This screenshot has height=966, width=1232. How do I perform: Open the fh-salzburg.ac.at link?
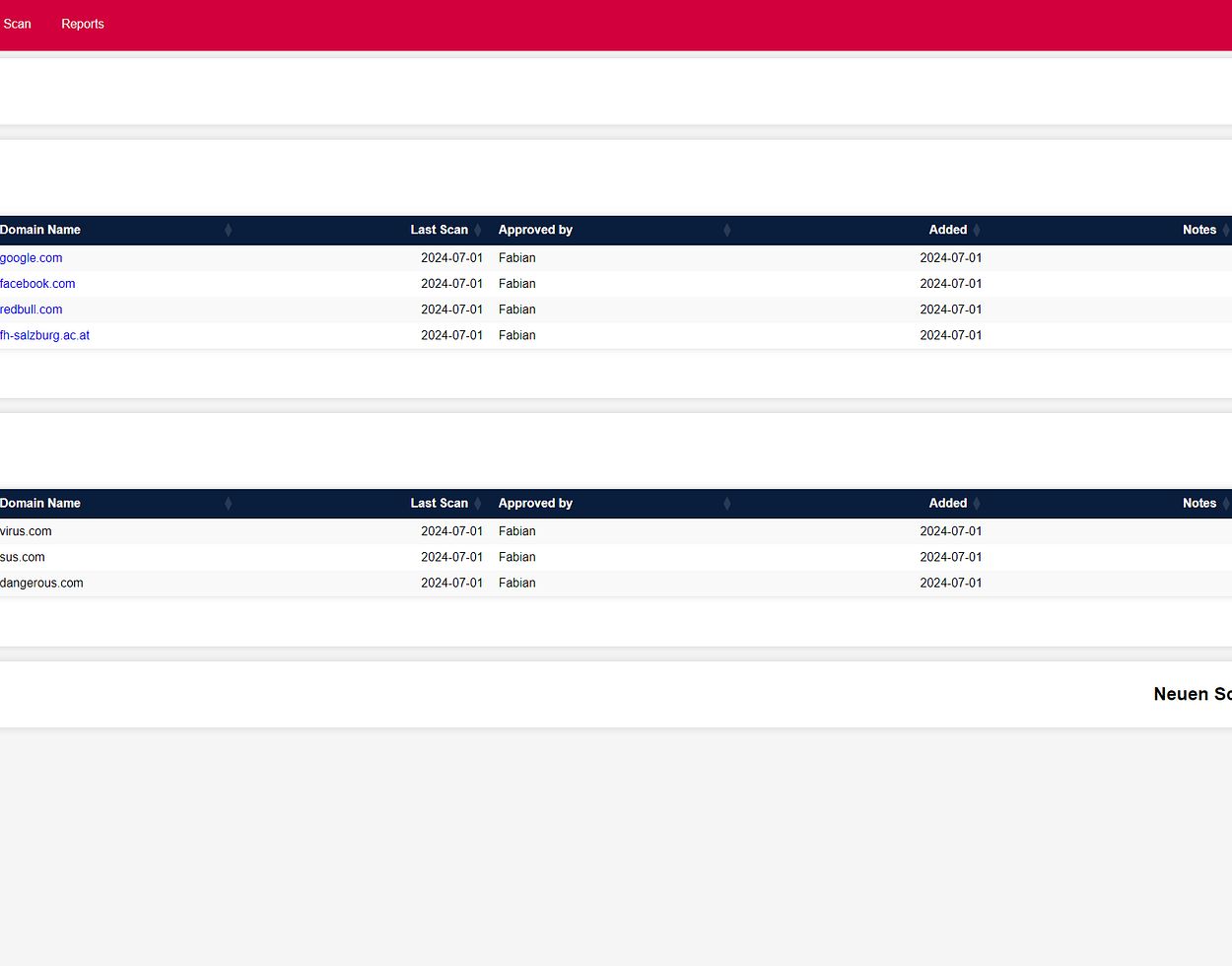(x=45, y=335)
